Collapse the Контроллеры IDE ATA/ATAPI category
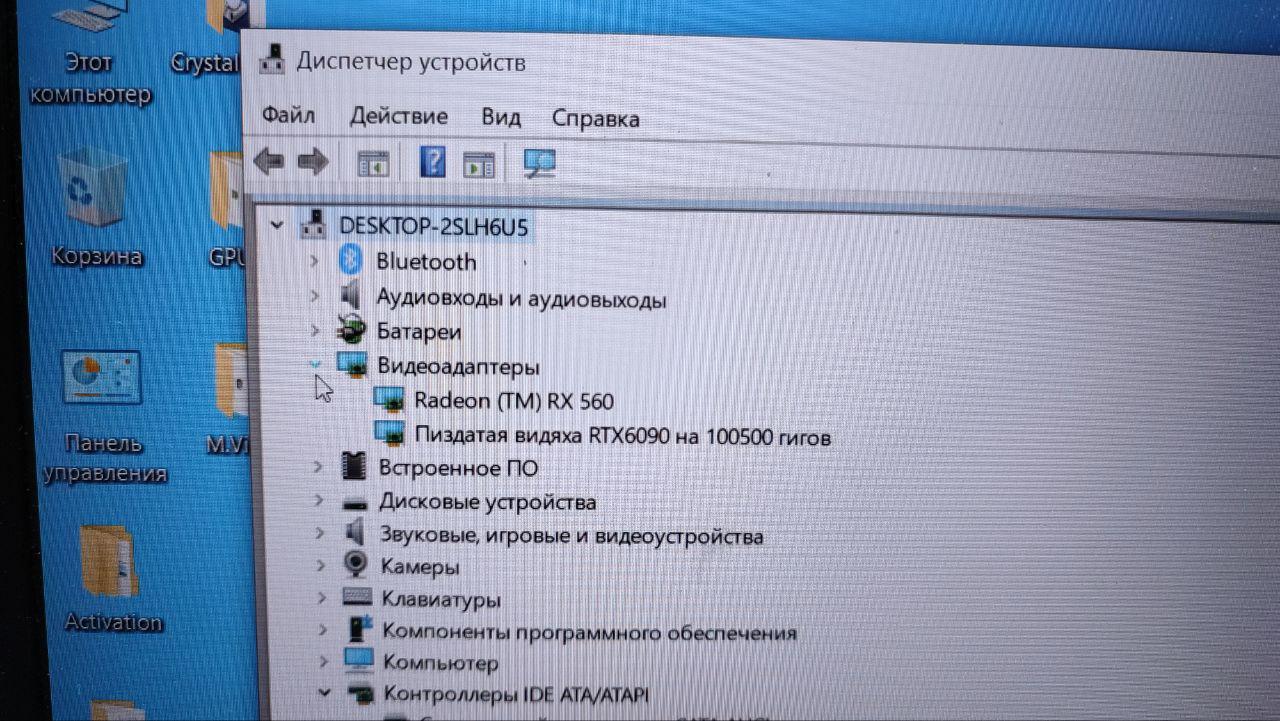The image size is (1280, 721). (324, 691)
